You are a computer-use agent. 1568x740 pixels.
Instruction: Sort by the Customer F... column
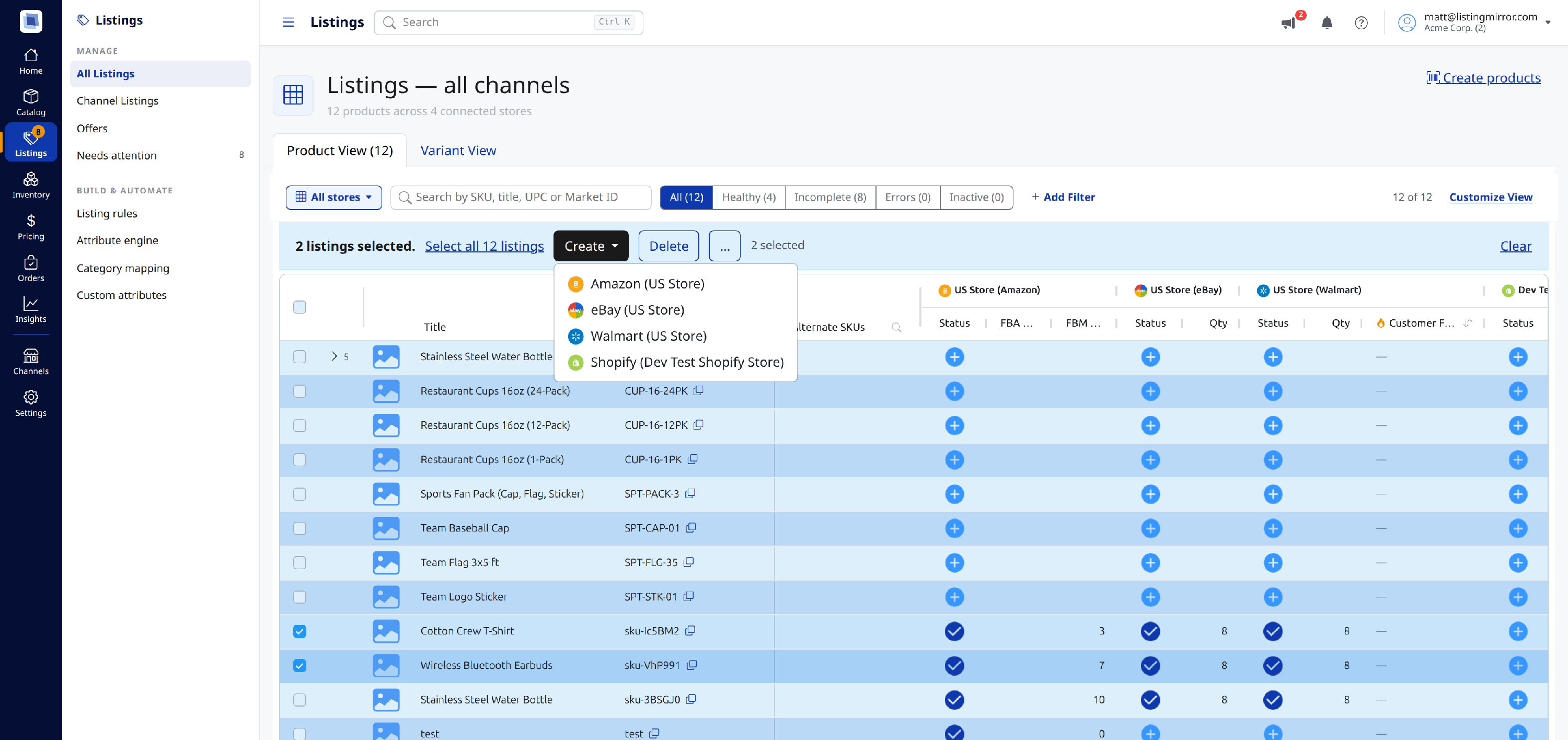tap(1468, 323)
